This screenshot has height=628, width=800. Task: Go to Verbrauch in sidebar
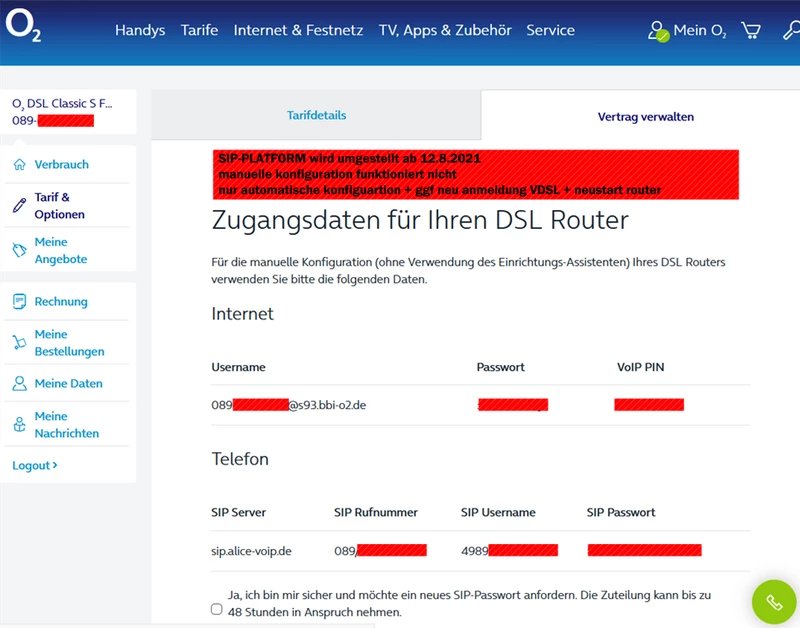pyautogui.click(x=62, y=164)
